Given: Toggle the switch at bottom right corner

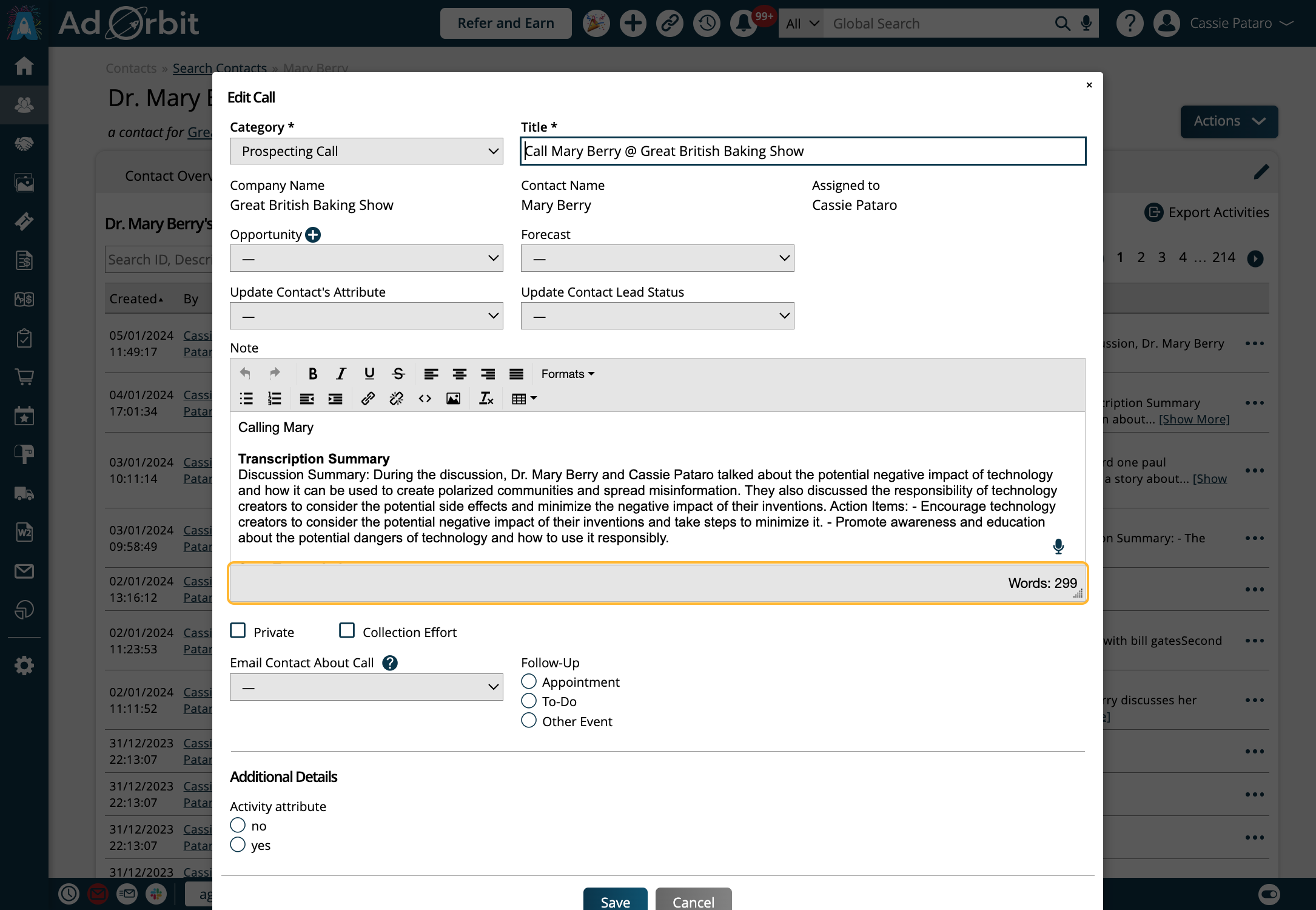Looking at the screenshot, I should 1269,894.
